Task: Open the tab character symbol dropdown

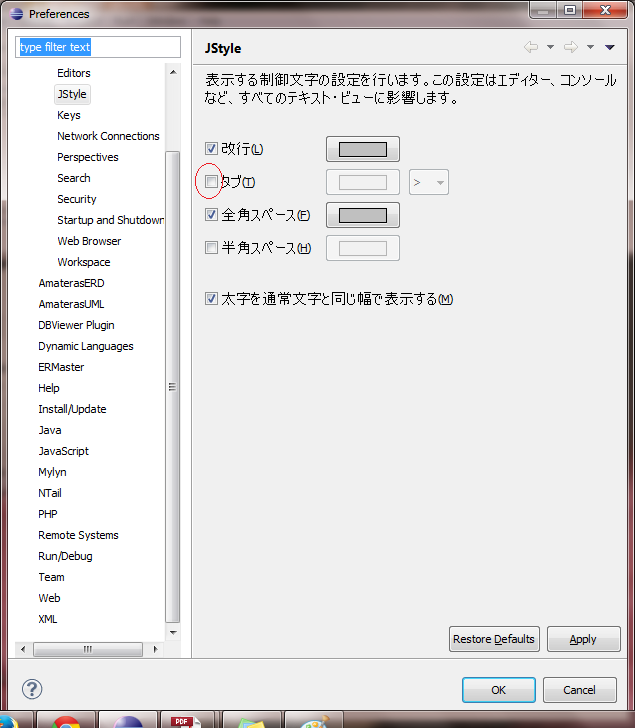Action: coord(429,182)
